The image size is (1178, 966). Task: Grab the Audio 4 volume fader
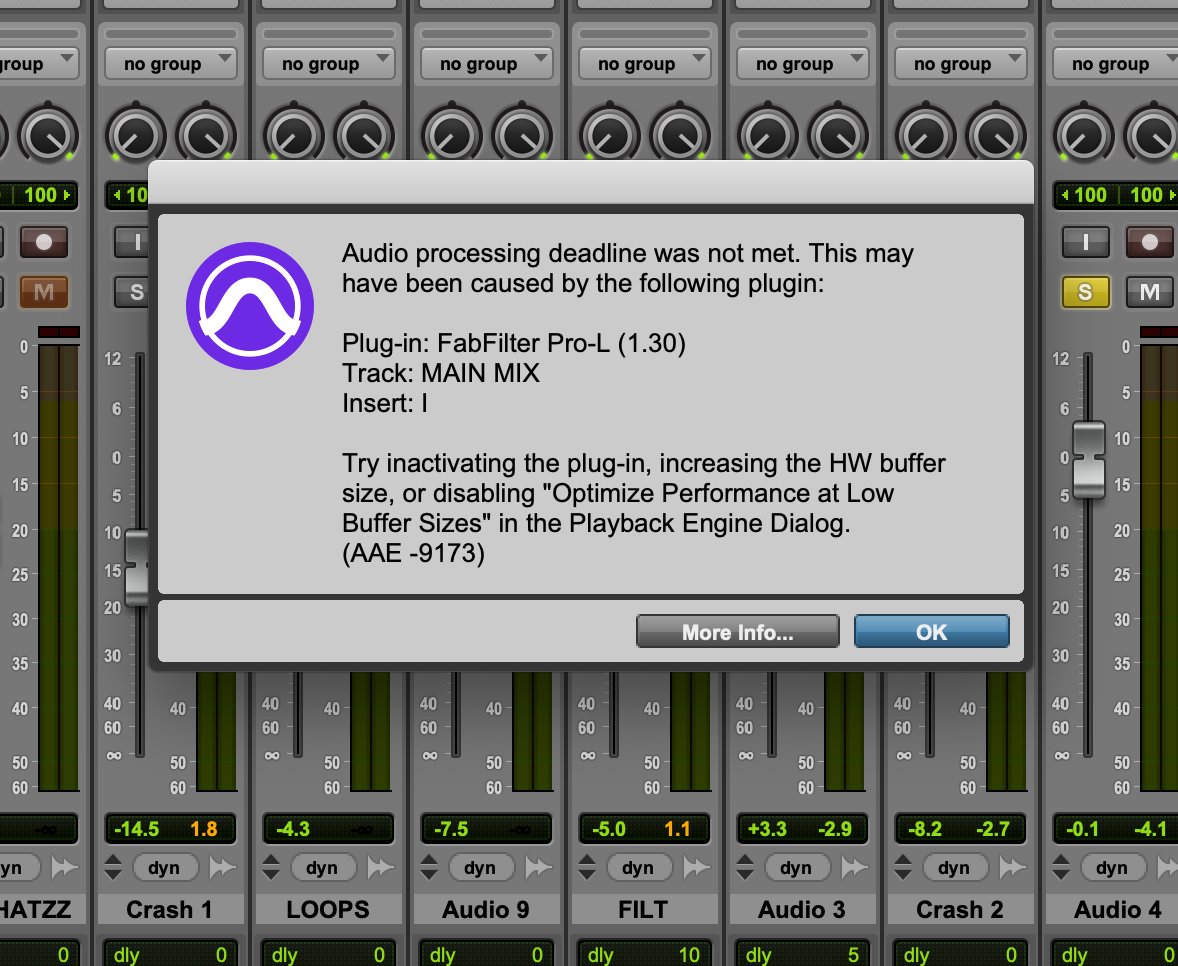click(x=1088, y=460)
